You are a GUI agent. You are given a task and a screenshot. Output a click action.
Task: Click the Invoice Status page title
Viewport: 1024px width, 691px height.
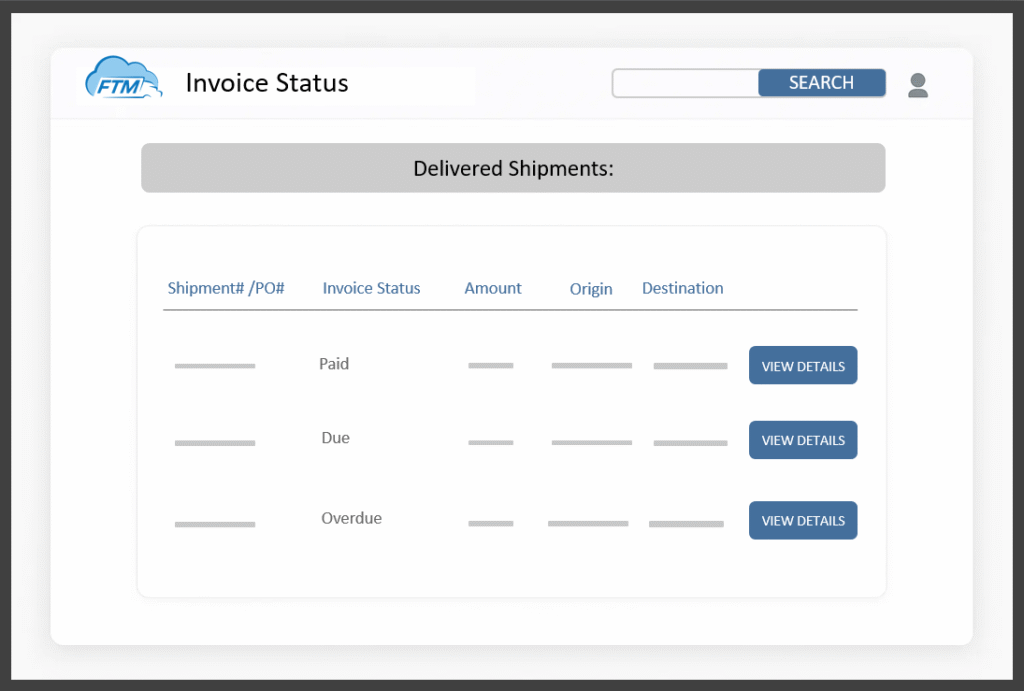pyautogui.click(x=267, y=83)
